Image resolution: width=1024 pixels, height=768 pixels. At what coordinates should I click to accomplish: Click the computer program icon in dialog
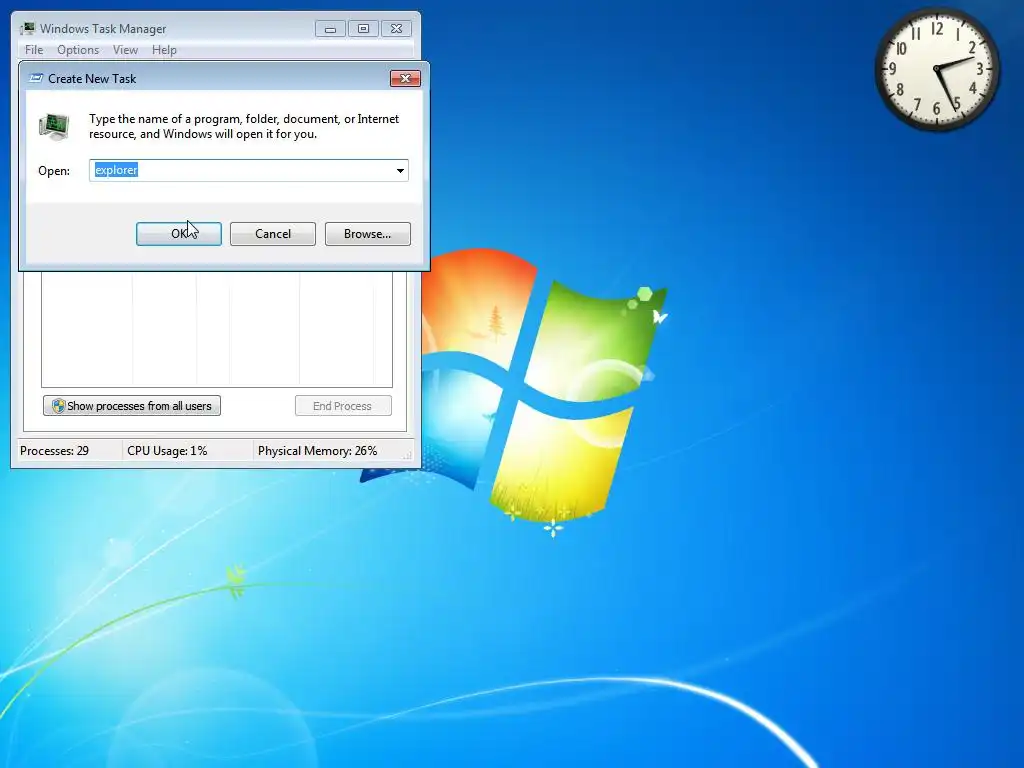tap(54, 127)
